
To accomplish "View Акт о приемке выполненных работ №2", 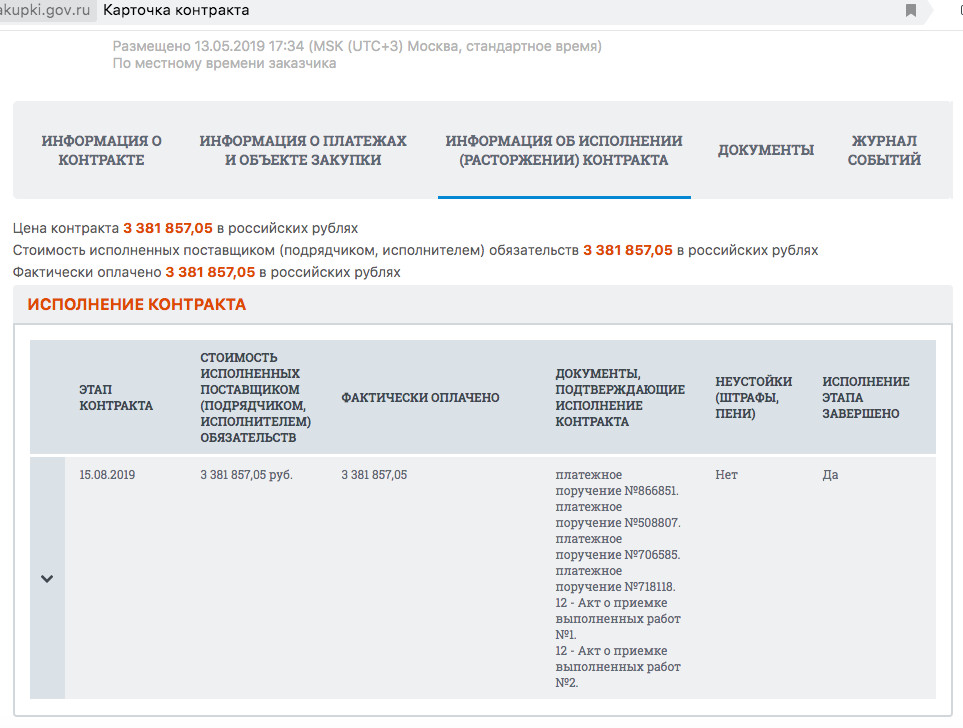I will click(x=617, y=666).
